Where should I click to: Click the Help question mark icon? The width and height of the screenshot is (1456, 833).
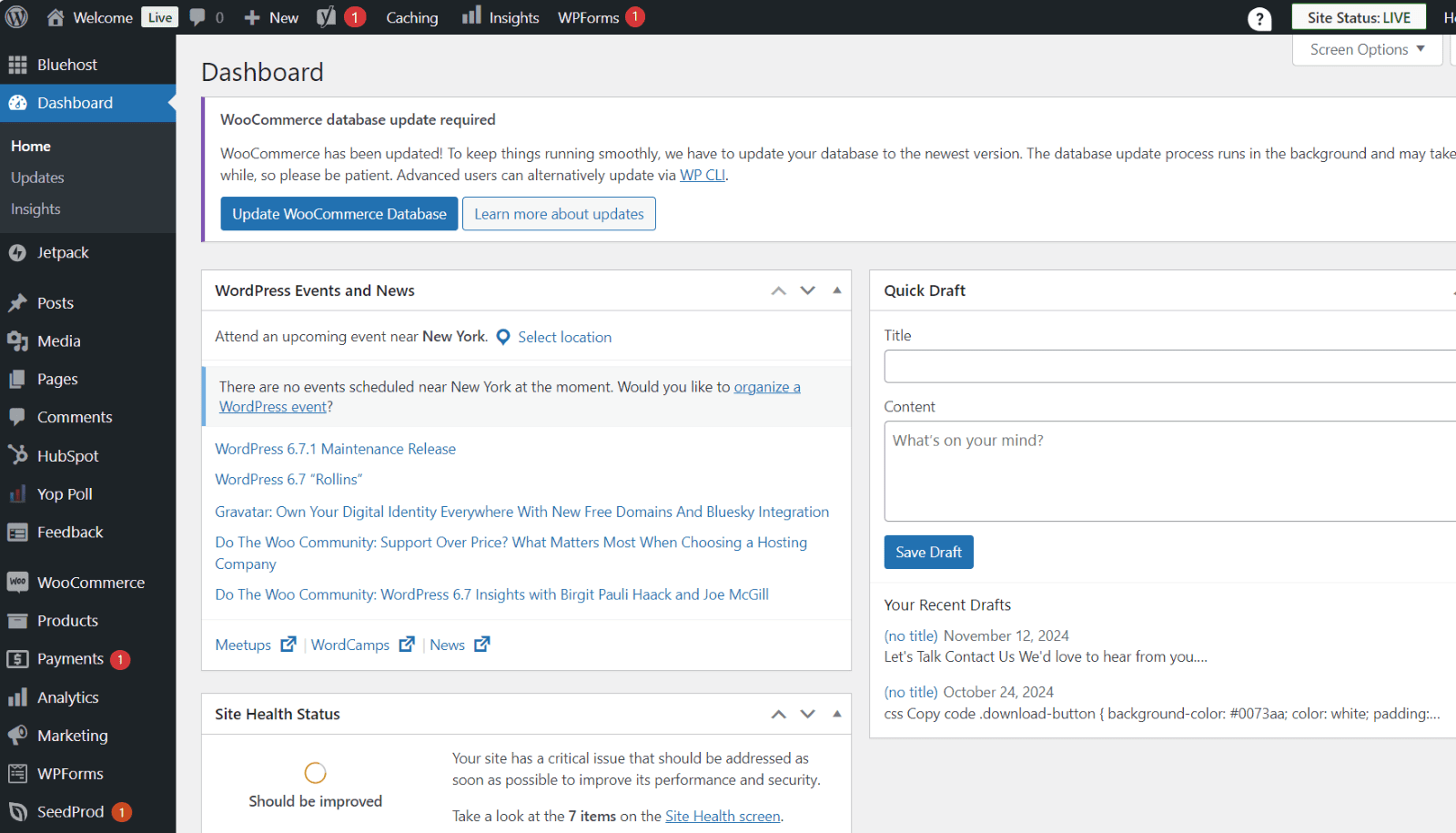coord(1259,17)
